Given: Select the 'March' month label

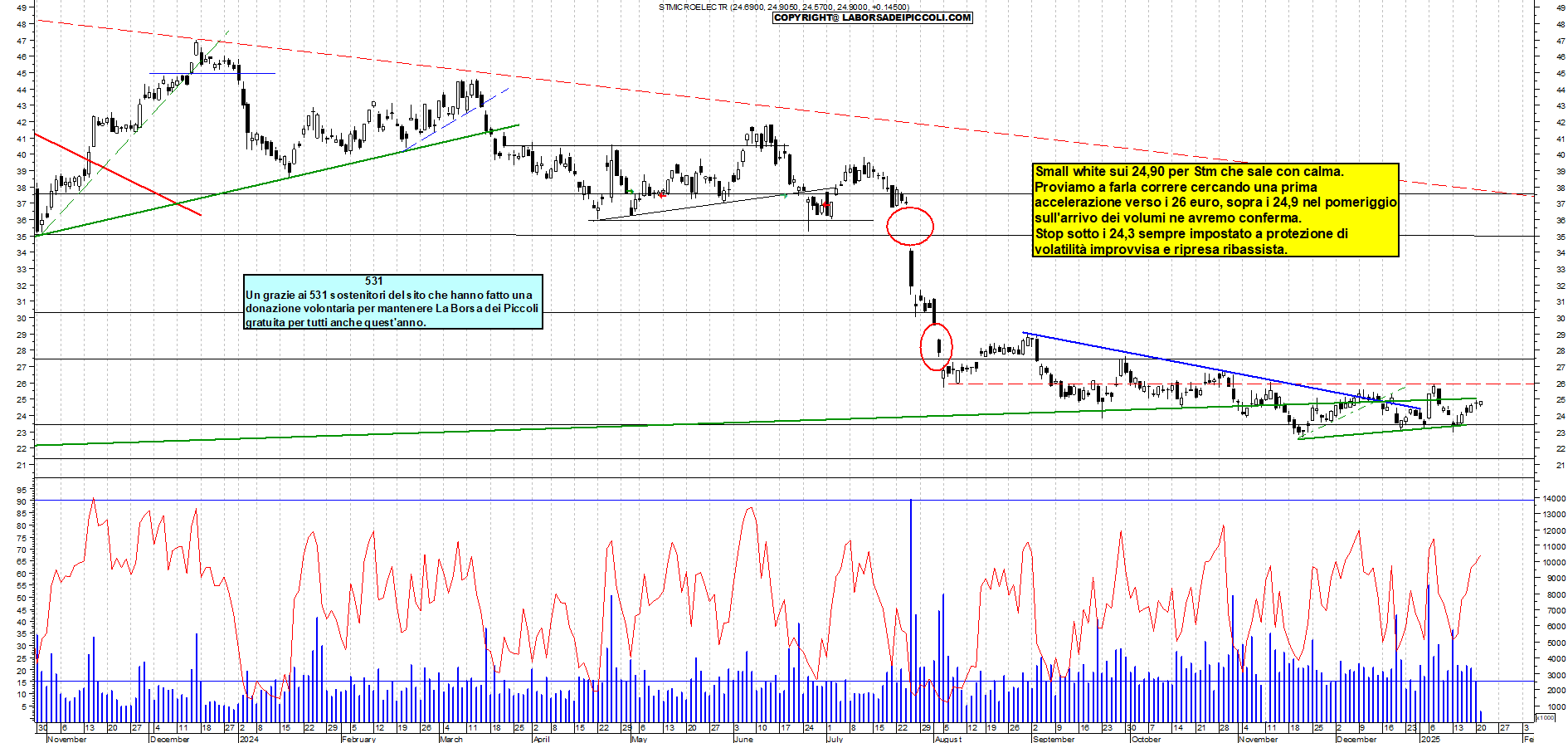Looking at the screenshot, I should [x=451, y=739].
